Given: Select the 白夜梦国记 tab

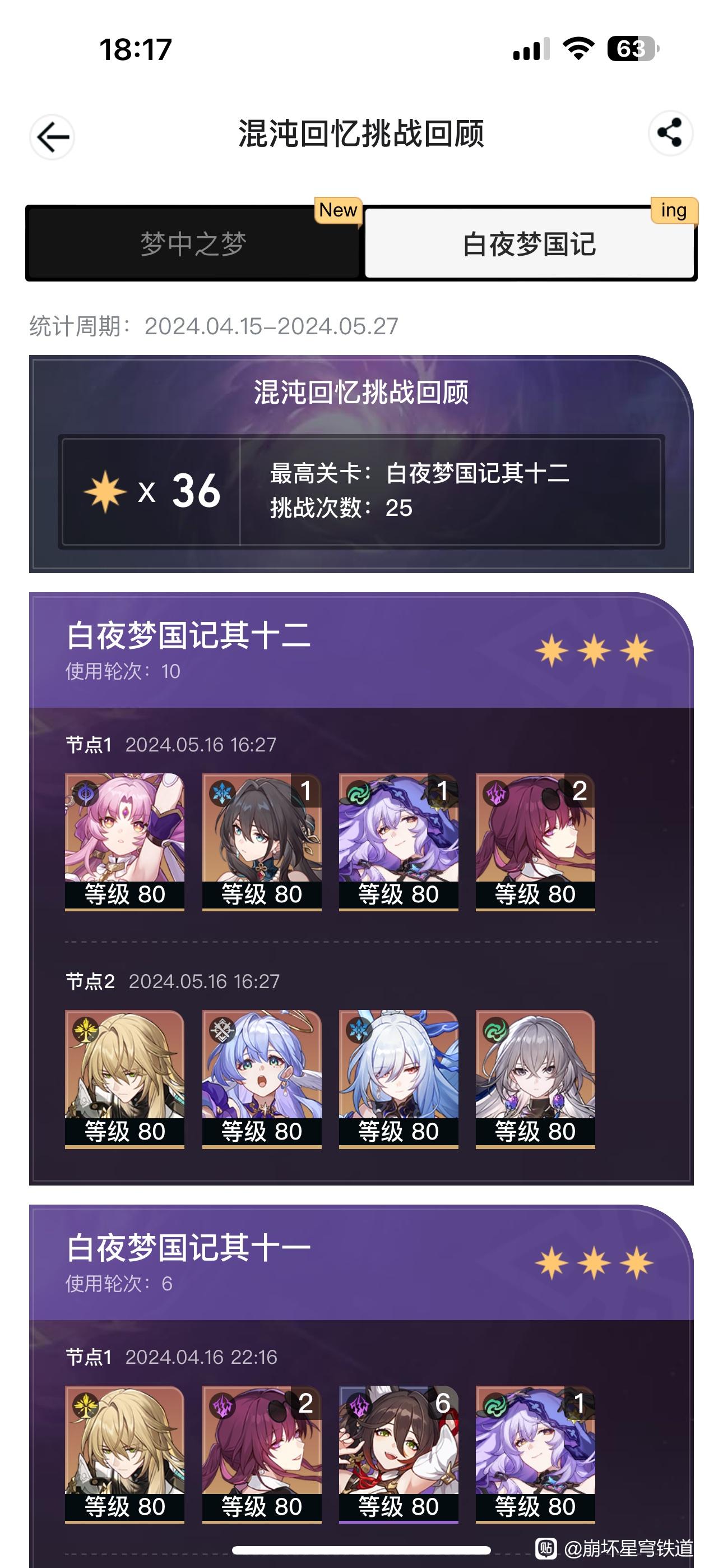Looking at the screenshot, I should (x=529, y=243).
